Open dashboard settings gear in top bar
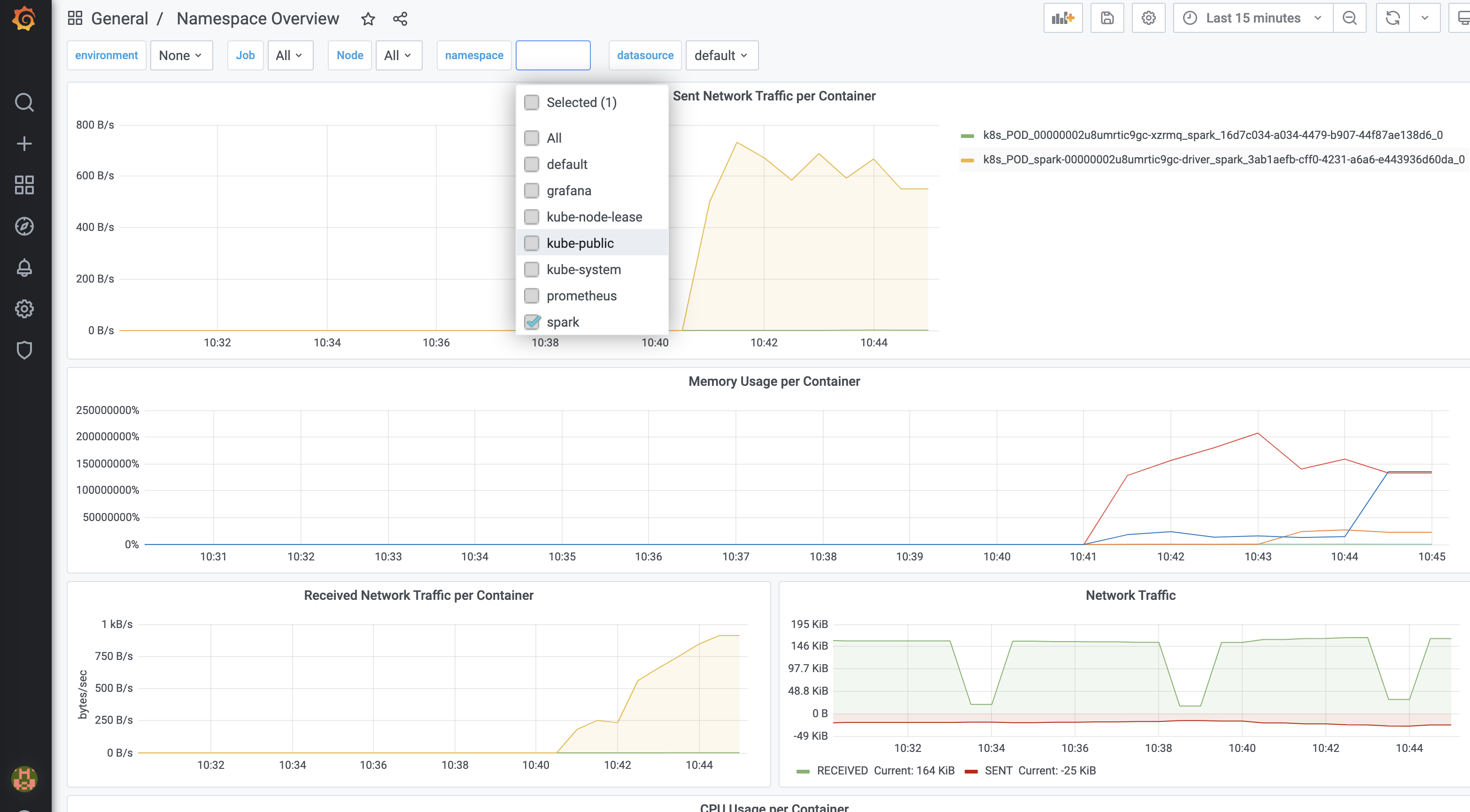 click(x=1148, y=18)
